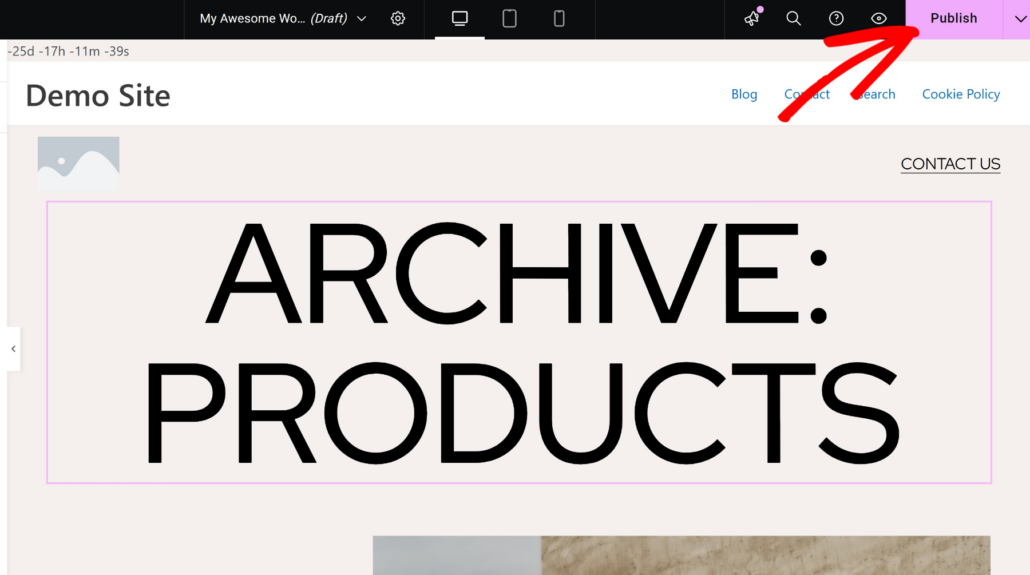Open the My Awesome Wo... (Draft) dropdown
Screen dimensions: 1030x575
[x=283, y=19]
